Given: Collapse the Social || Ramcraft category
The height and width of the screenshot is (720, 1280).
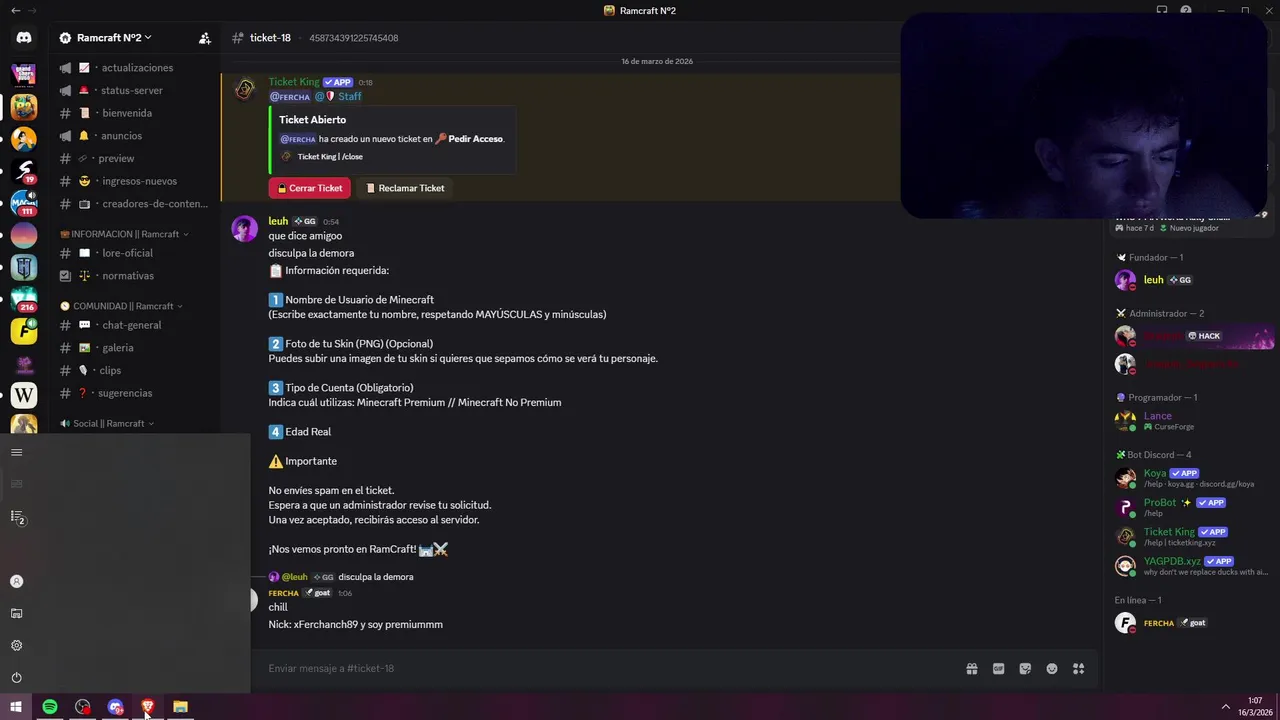Looking at the screenshot, I should (107, 424).
